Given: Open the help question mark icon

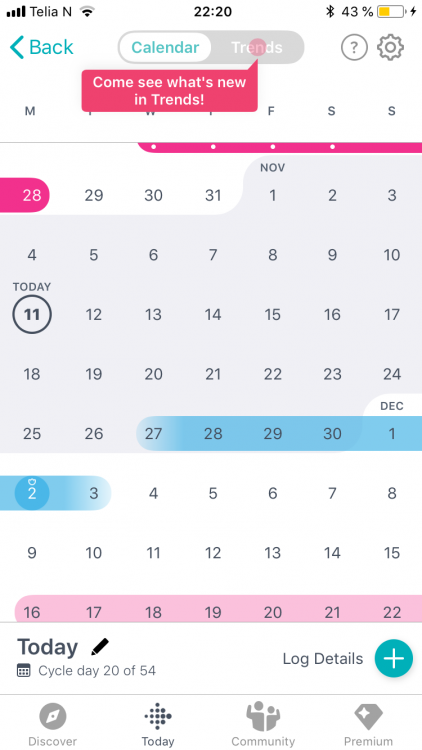Looking at the screenshot, I should click(x=354, y=47).
